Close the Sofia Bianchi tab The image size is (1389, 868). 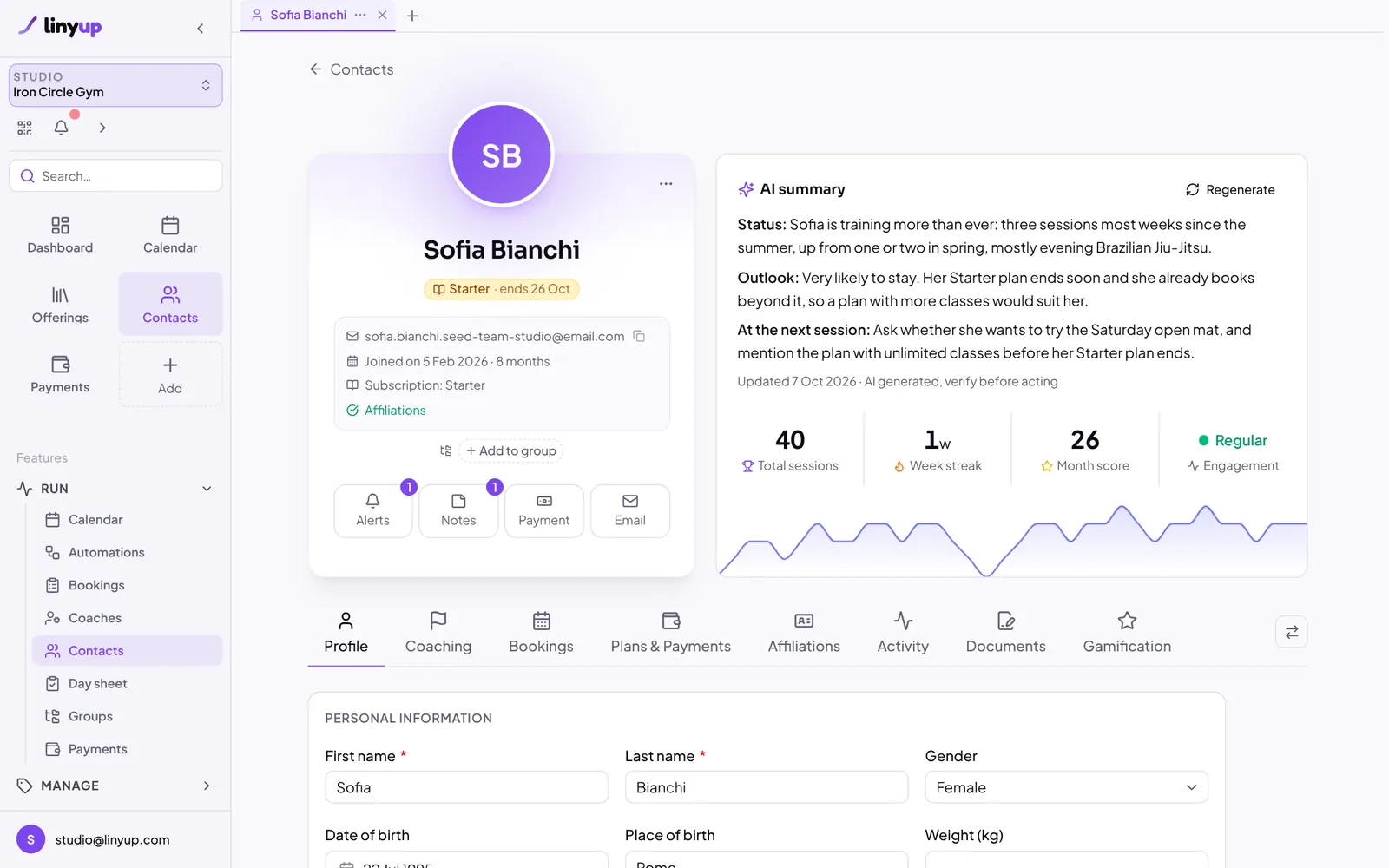(382, 15)
